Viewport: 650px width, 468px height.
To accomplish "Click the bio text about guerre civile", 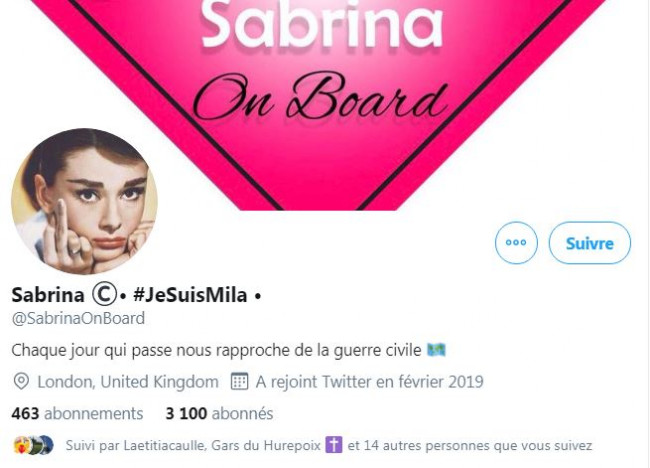I will (216, 351).
